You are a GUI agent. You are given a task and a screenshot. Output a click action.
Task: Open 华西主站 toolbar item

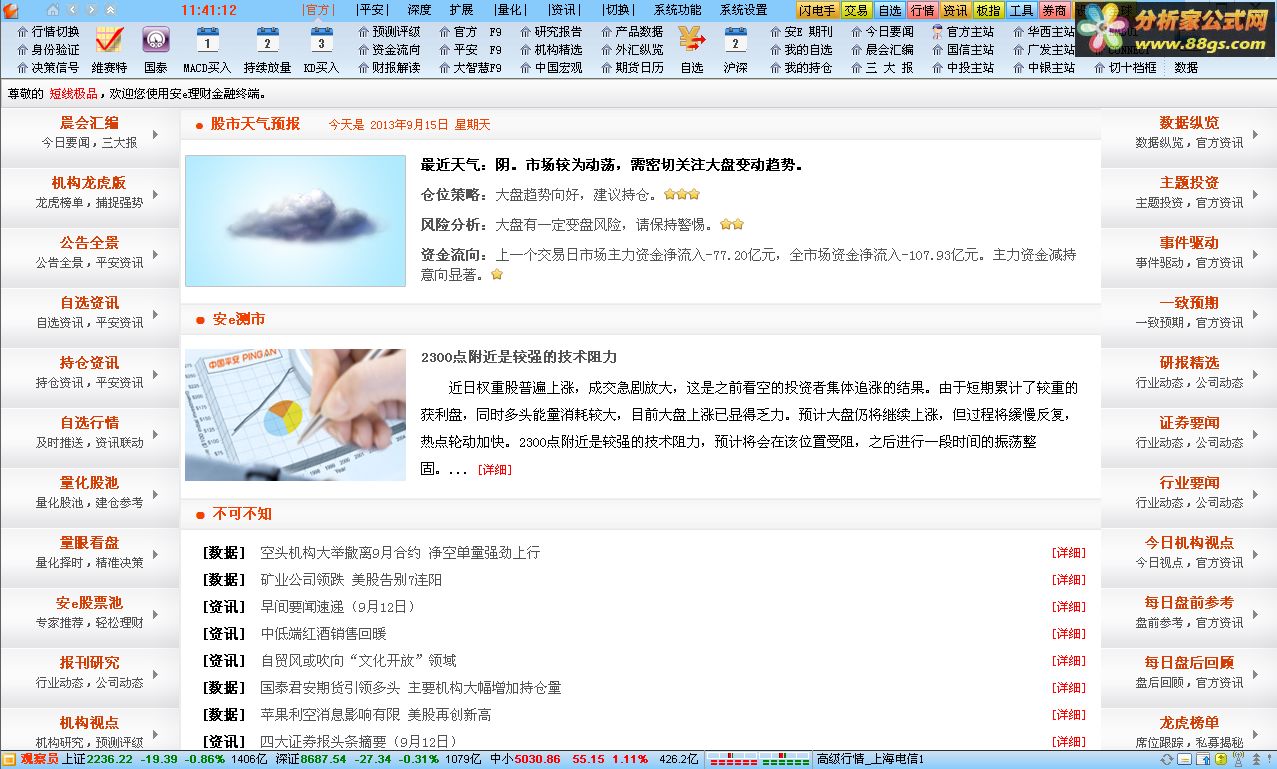[x=1044, y=32]
